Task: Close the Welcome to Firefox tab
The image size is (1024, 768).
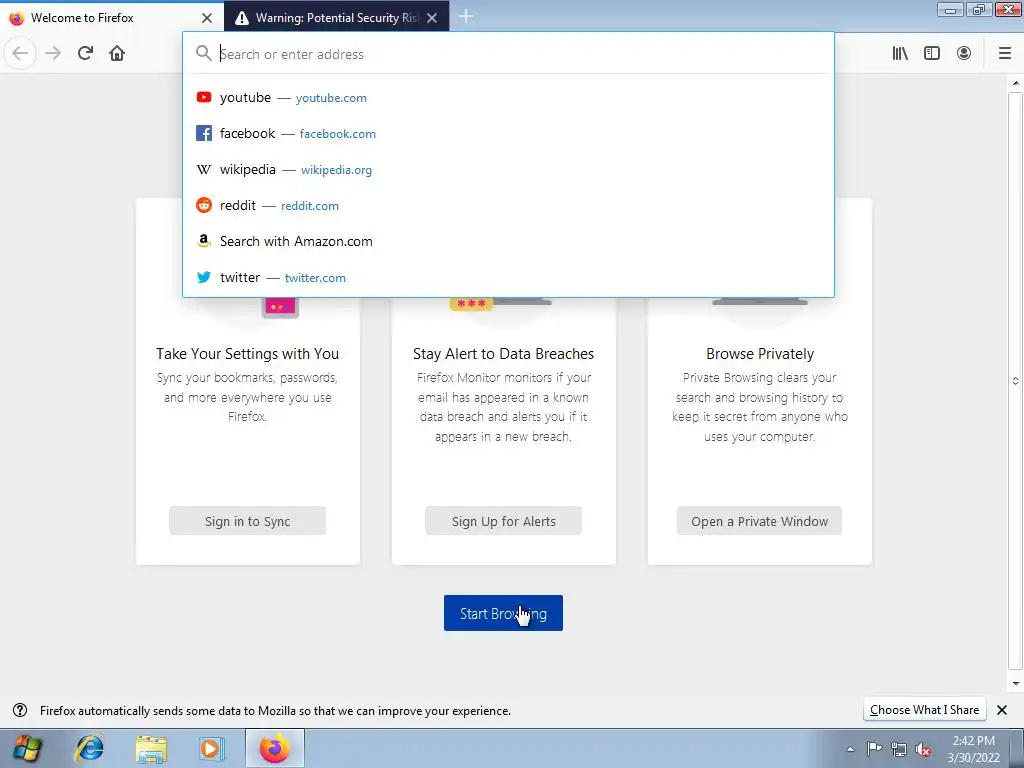Action: click(207, 18)
